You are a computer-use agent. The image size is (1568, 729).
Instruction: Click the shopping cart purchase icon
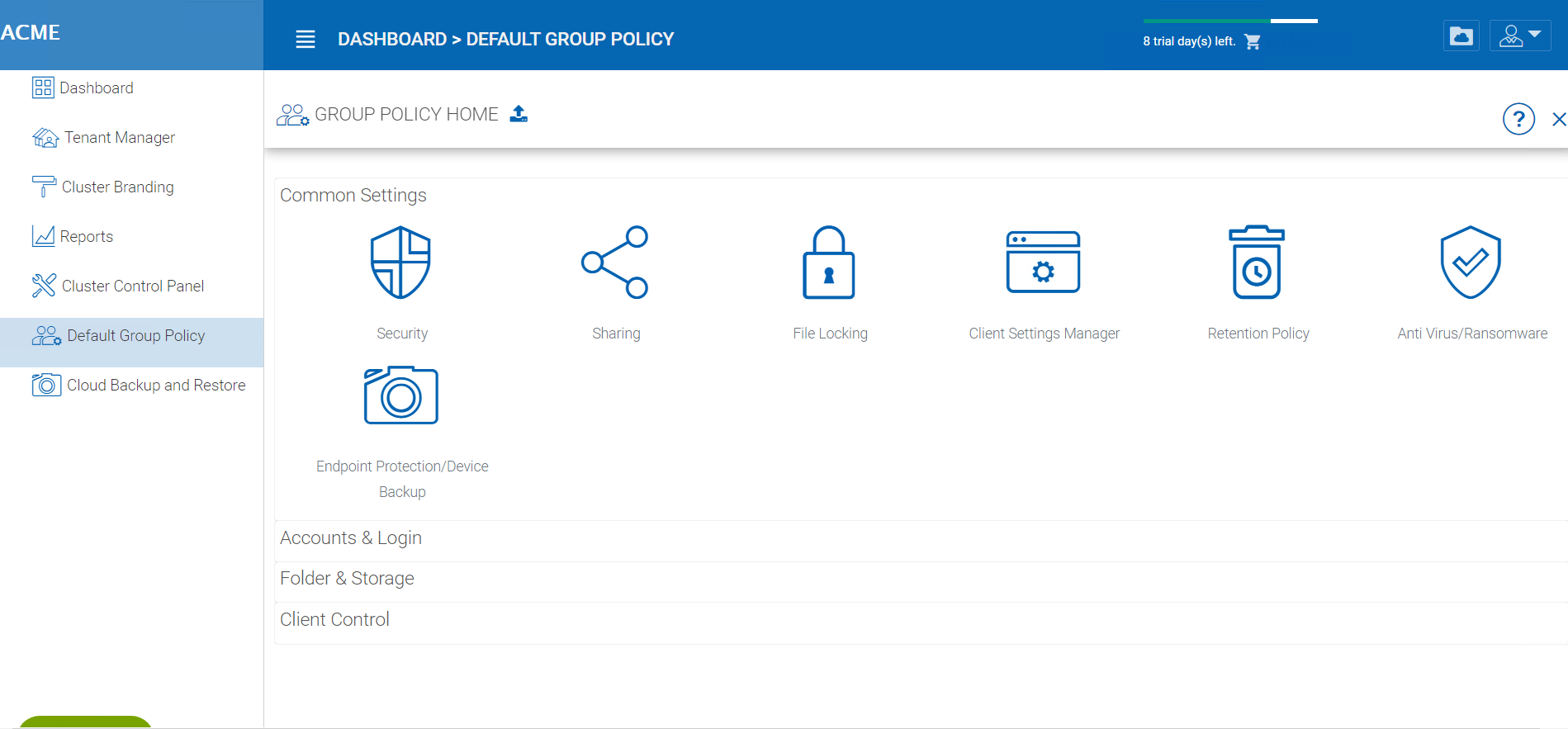pos(1253,41)
